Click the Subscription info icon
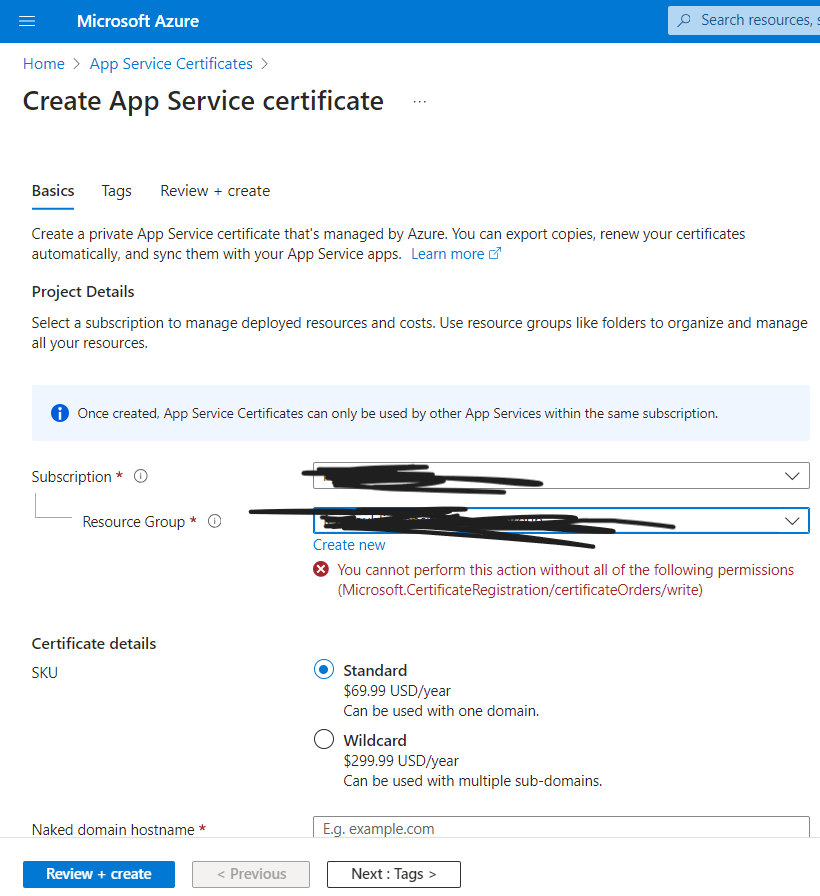 click(140, 475)
